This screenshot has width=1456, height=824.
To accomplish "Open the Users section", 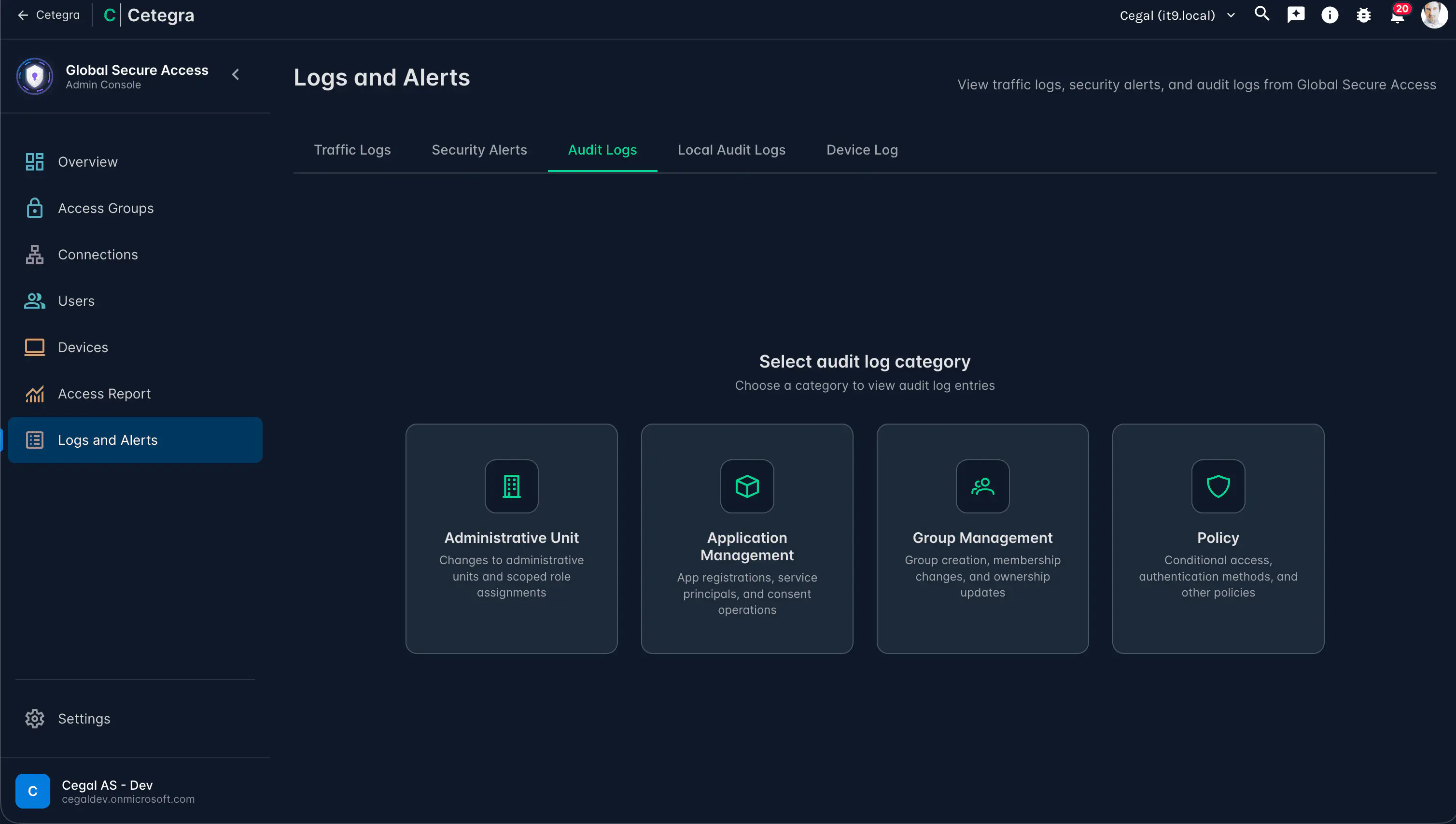I will click(135, 301).
